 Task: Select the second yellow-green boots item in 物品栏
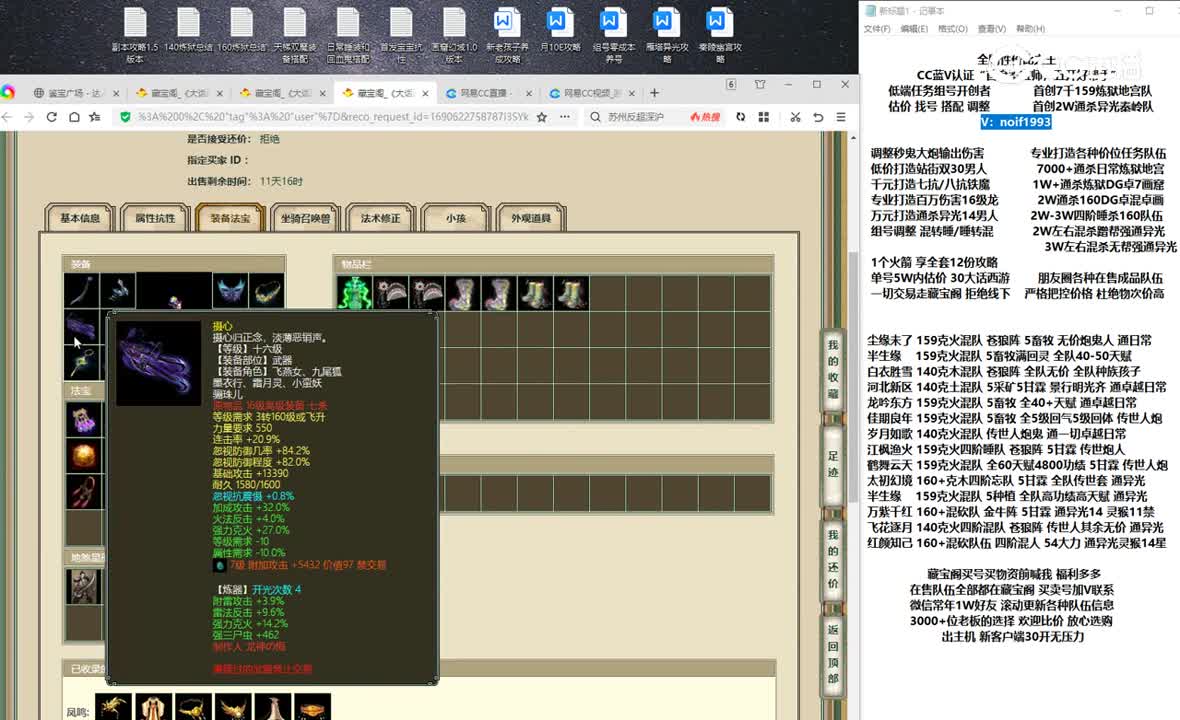pos(571,293)
